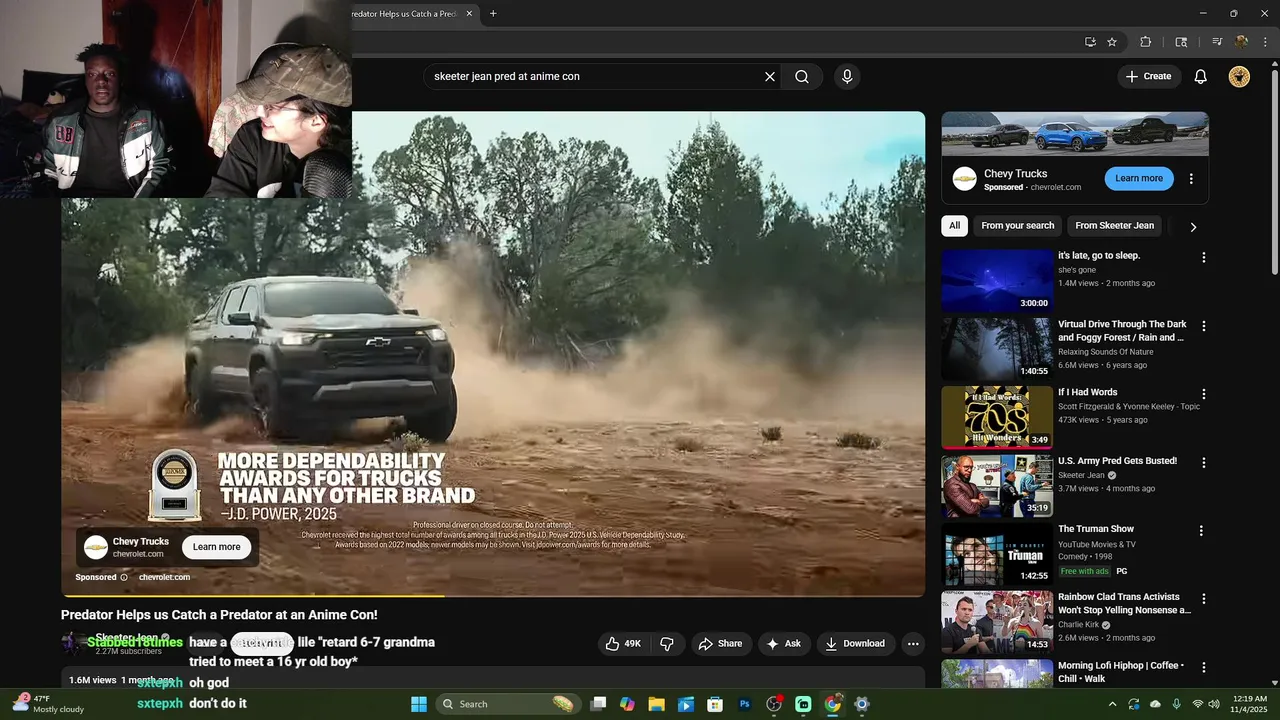Click Charlie Kirk channel name
1280x720 pixels.
pos(1079,625)
